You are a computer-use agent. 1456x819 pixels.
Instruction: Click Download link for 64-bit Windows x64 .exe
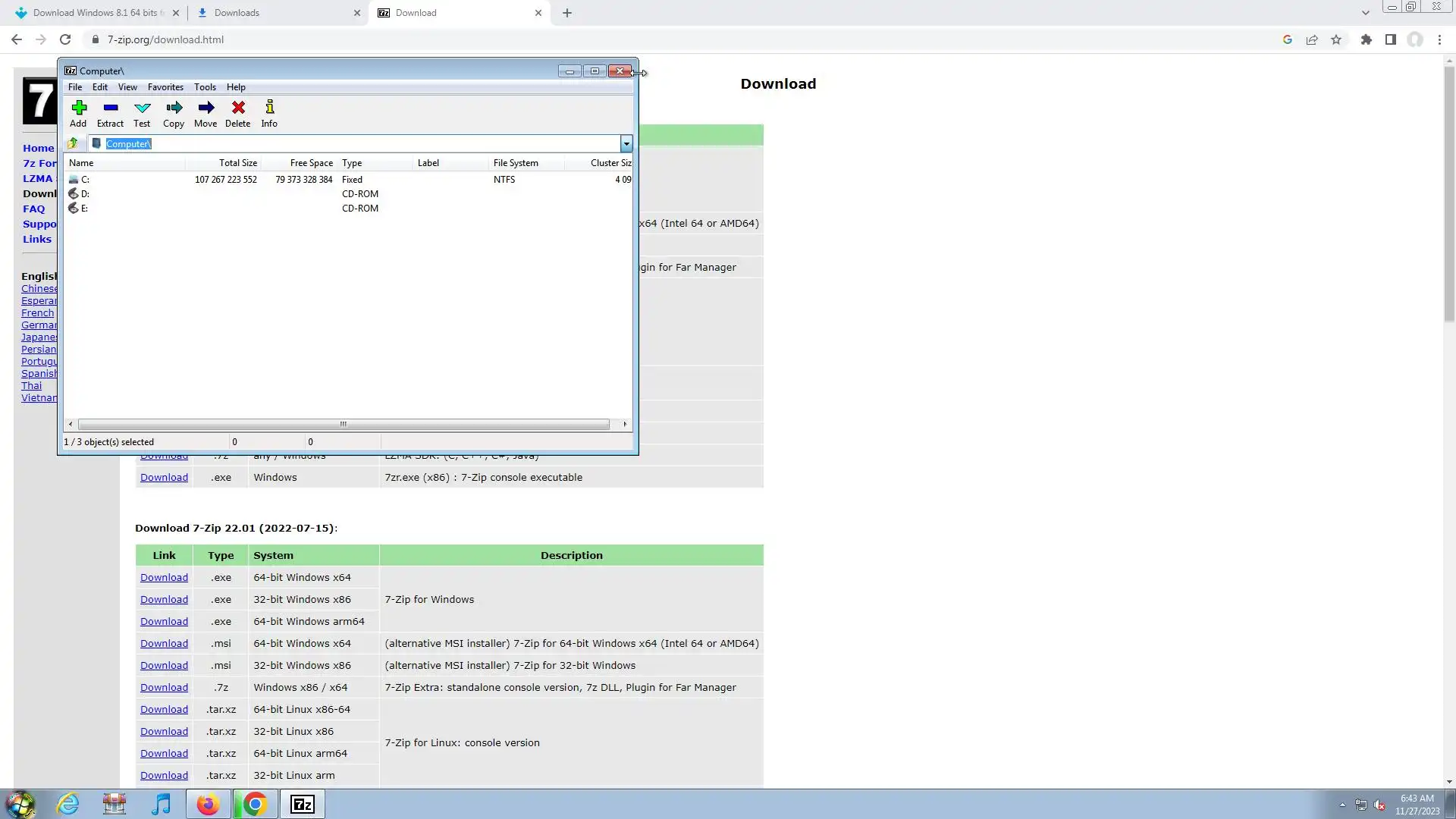pyautogui.click(x=164, y=578)
